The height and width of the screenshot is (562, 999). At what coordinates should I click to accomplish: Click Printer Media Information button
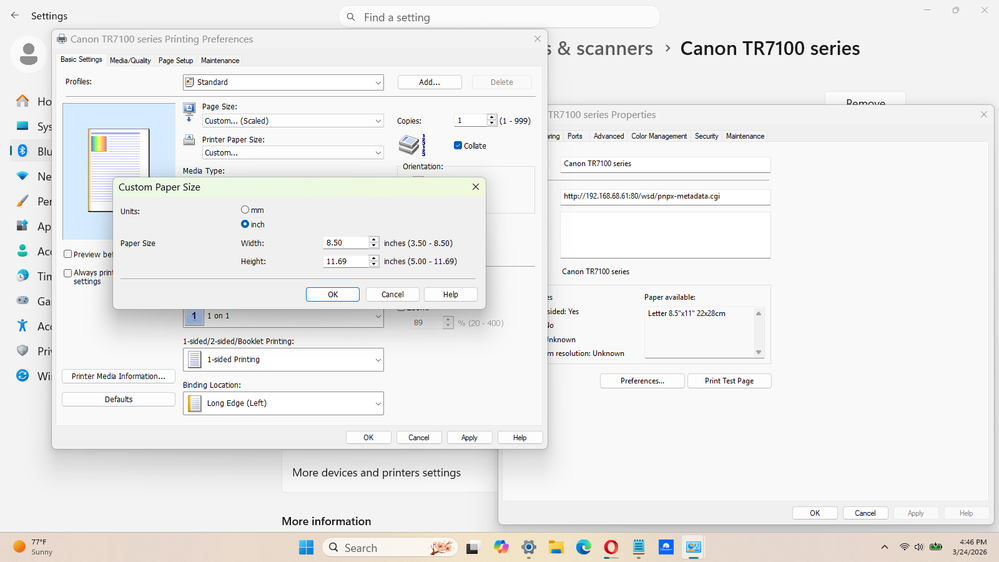(119, 376)
